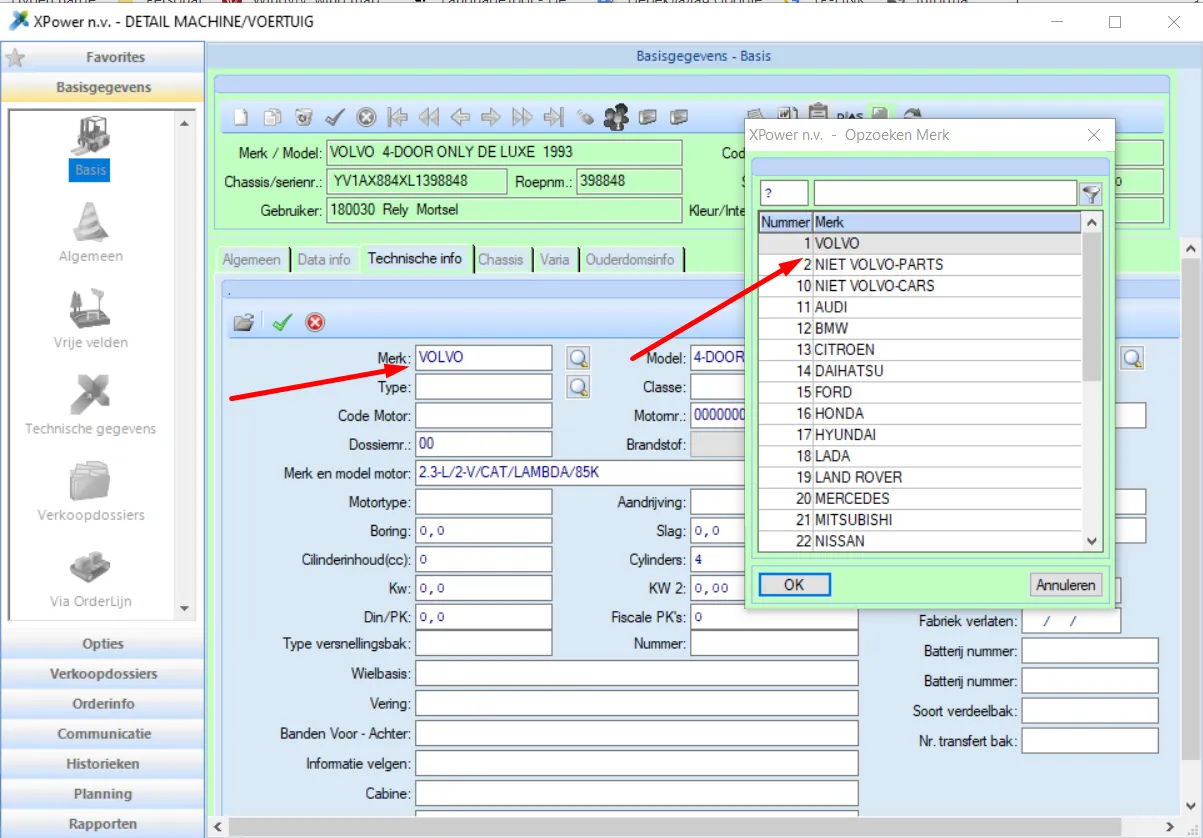Expand the Orderinfo sidebar section
The image size is (1203, 838).
pyautogui.click(x=103, y=703)
